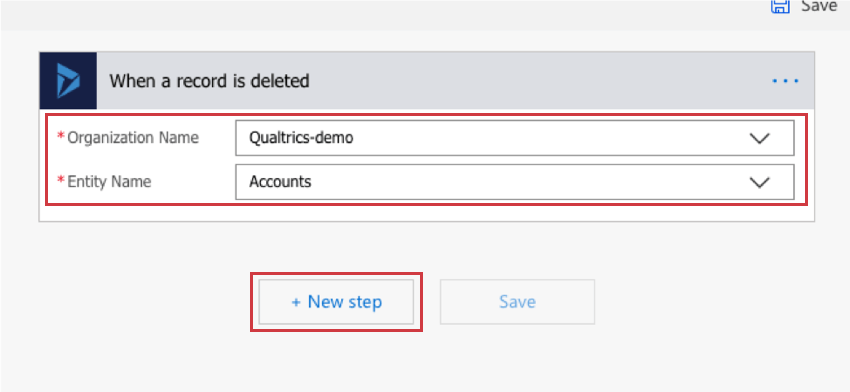The image size is (850, 392).
Task: Click the red asterisk before Entity Name
Action: pos(61,179)
